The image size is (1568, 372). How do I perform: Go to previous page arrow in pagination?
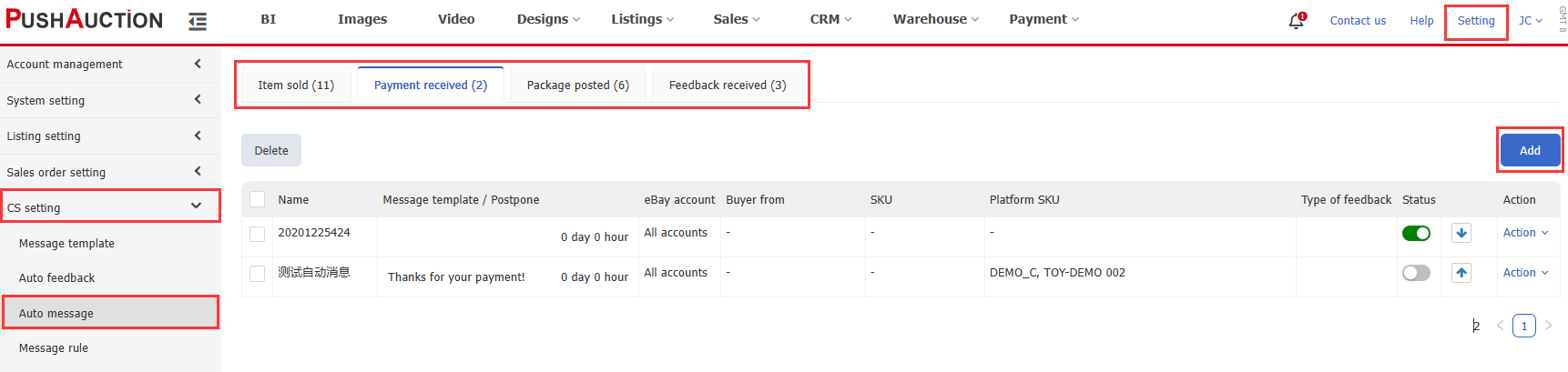coord(1500,326)
